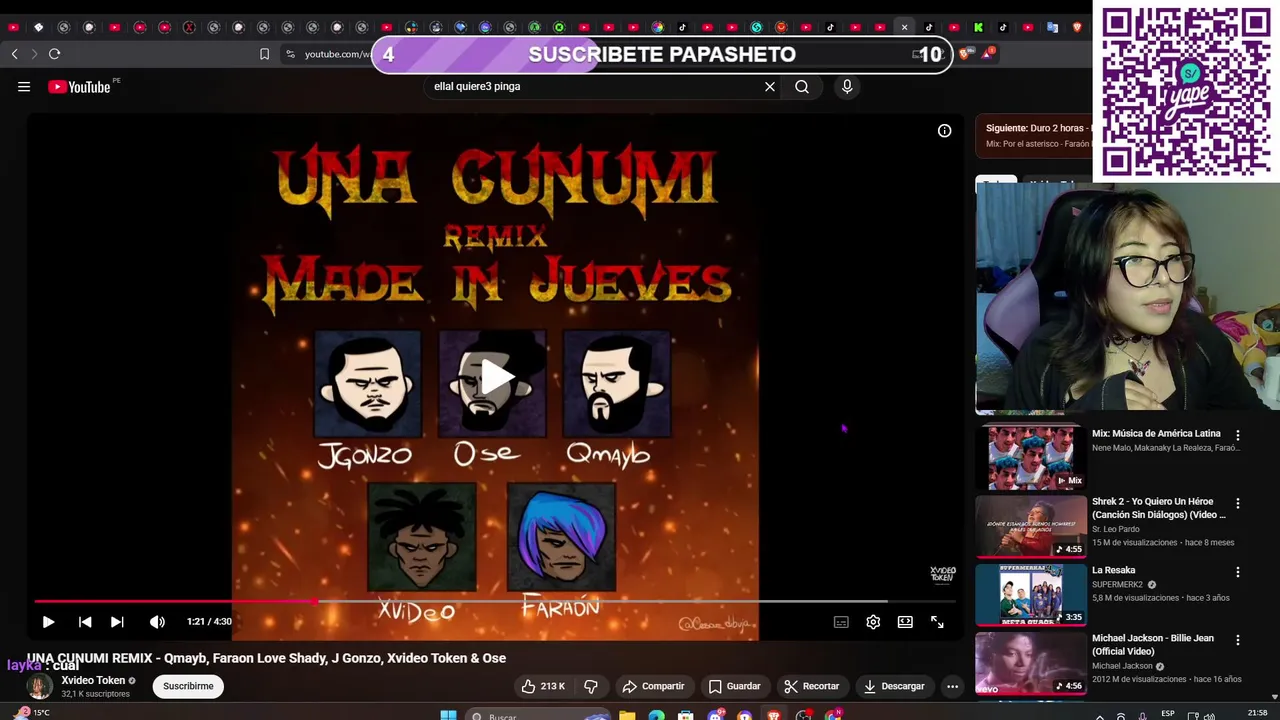This screenshot has width=1280, height=720.
Task: Open options for Mix: Música de América Latina
Action: click(x=1238, y=435)
